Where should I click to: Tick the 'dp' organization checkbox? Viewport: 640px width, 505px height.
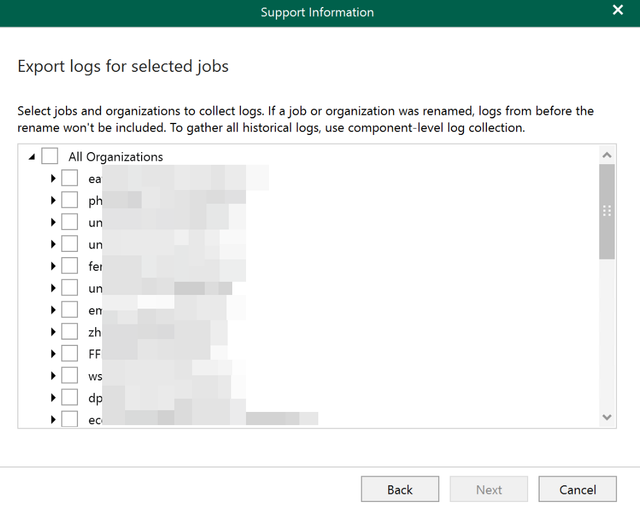[69, 397]
